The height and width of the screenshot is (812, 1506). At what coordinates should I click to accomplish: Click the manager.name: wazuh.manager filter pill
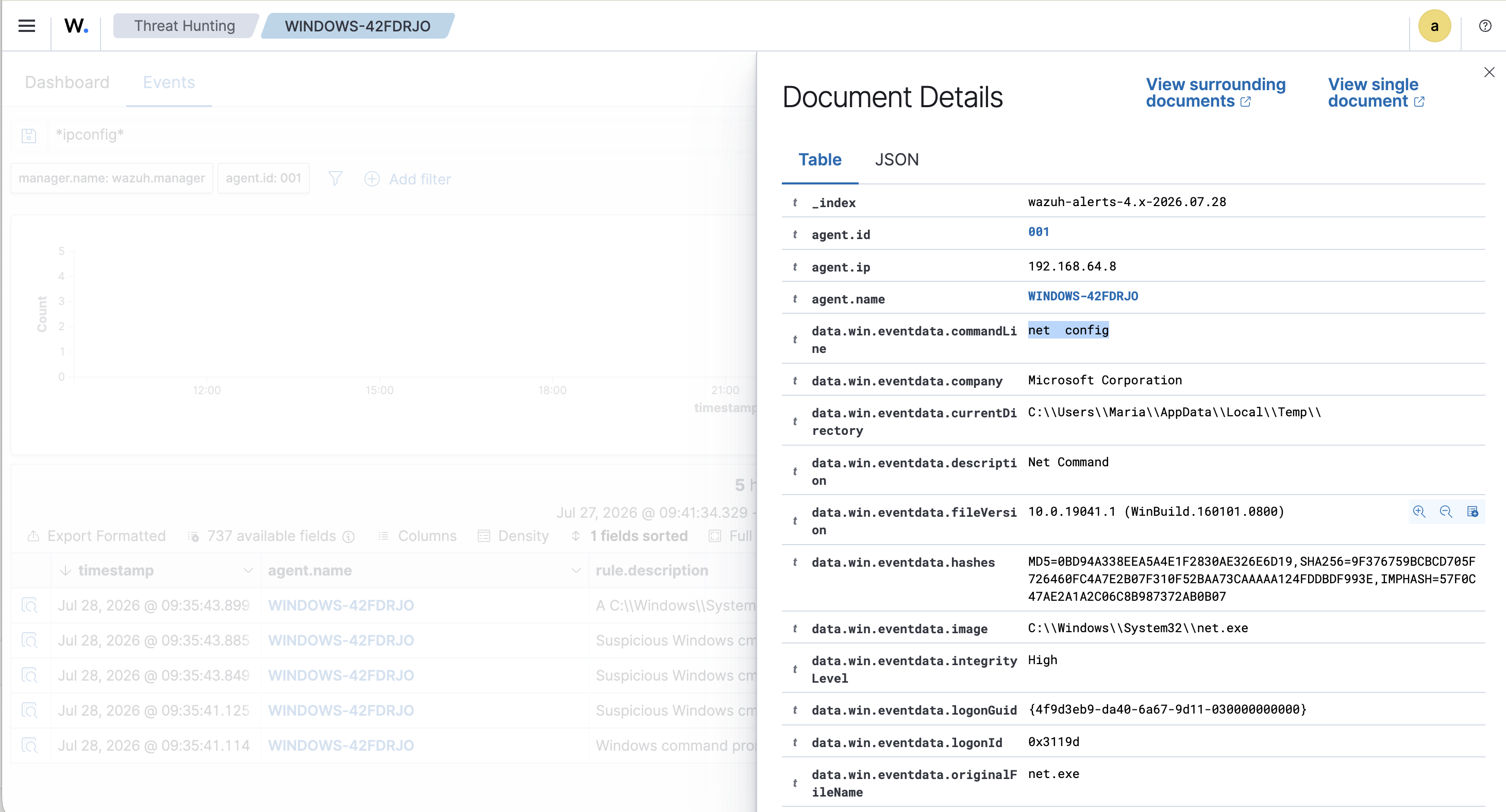click(x=112, y=178)
